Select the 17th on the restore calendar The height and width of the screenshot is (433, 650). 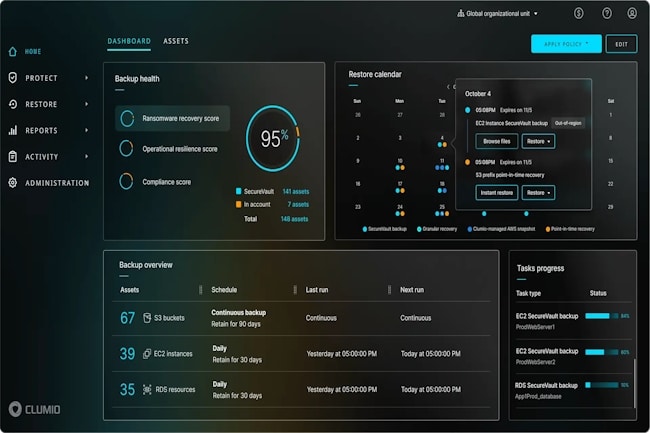(x=400, y=187)
